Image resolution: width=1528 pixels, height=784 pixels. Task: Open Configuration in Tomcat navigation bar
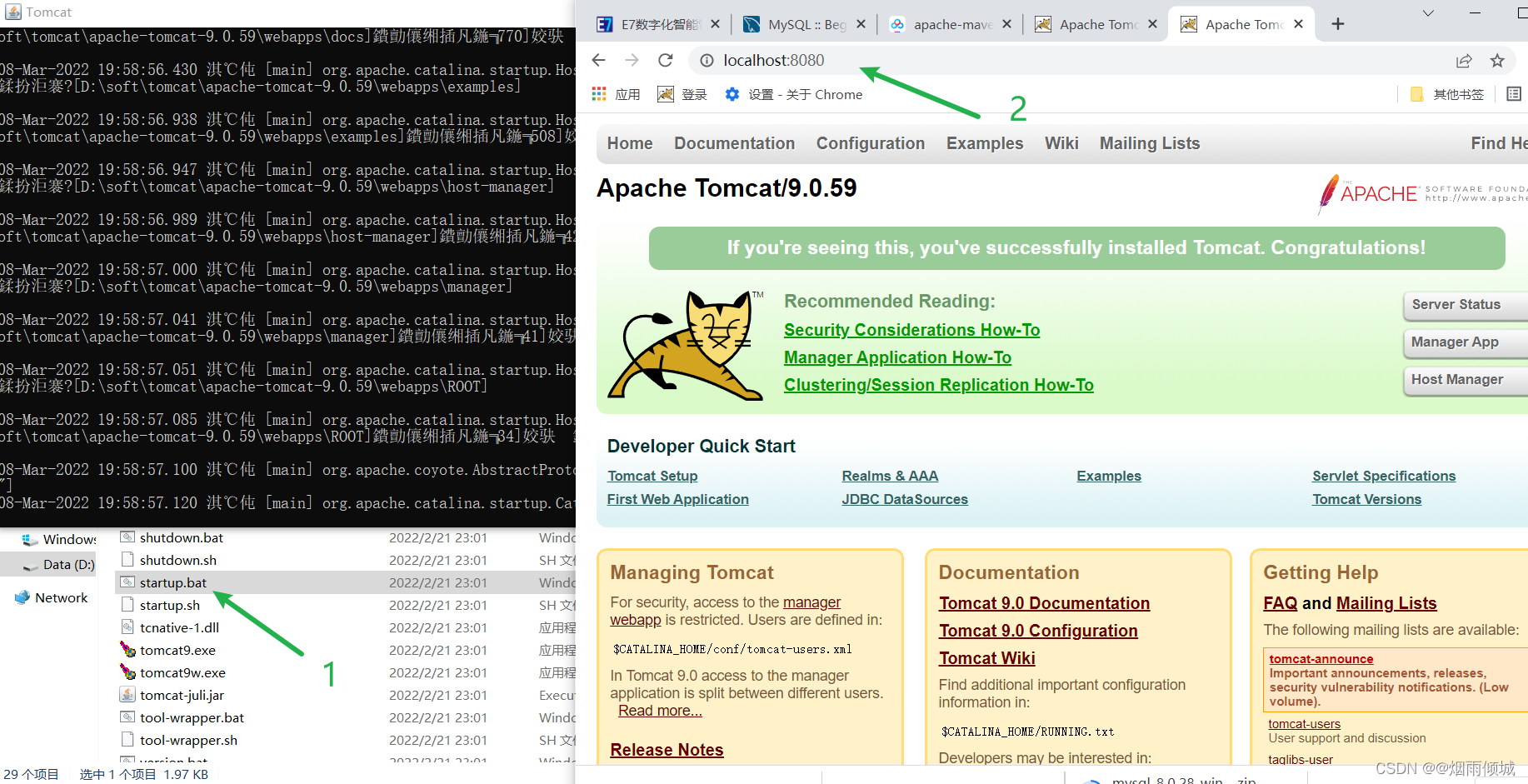click(871, 143)
